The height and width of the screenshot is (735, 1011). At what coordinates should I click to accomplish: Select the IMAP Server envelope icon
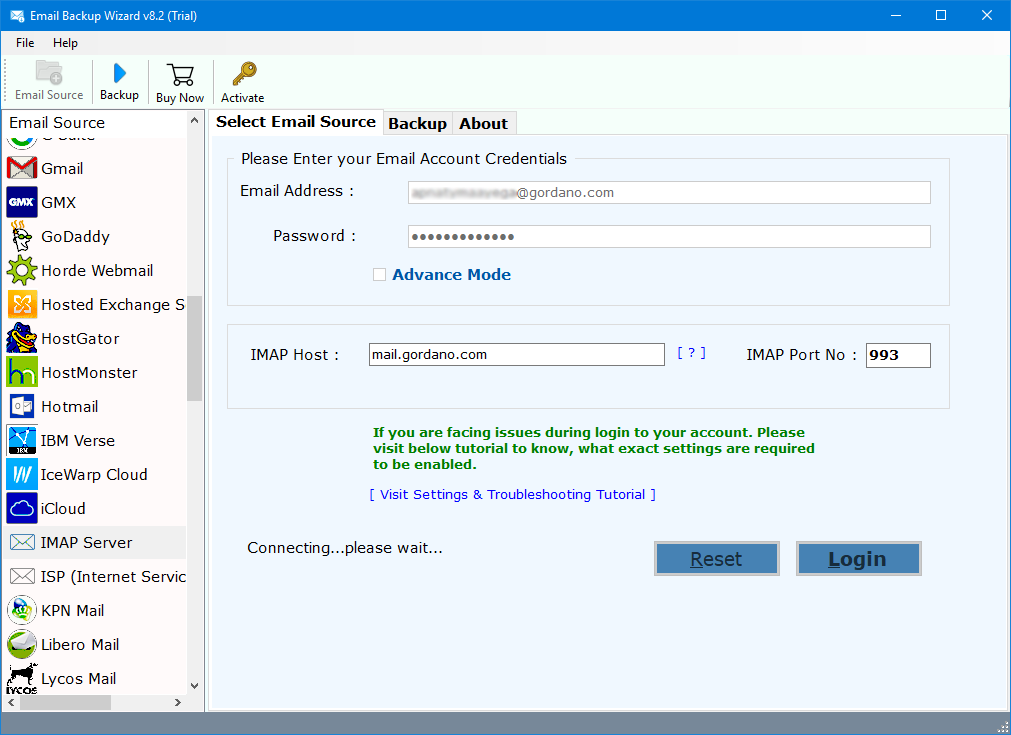22,542
